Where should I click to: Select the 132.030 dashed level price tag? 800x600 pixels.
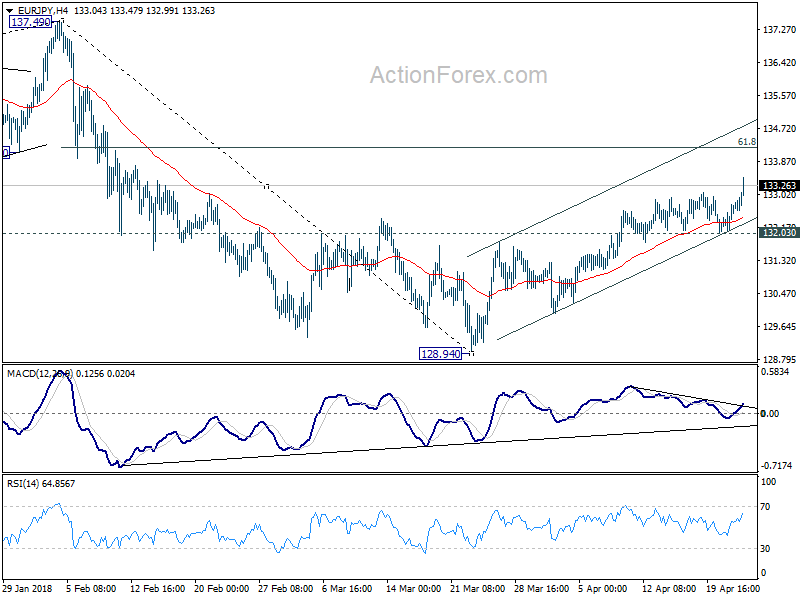(779, 233)
